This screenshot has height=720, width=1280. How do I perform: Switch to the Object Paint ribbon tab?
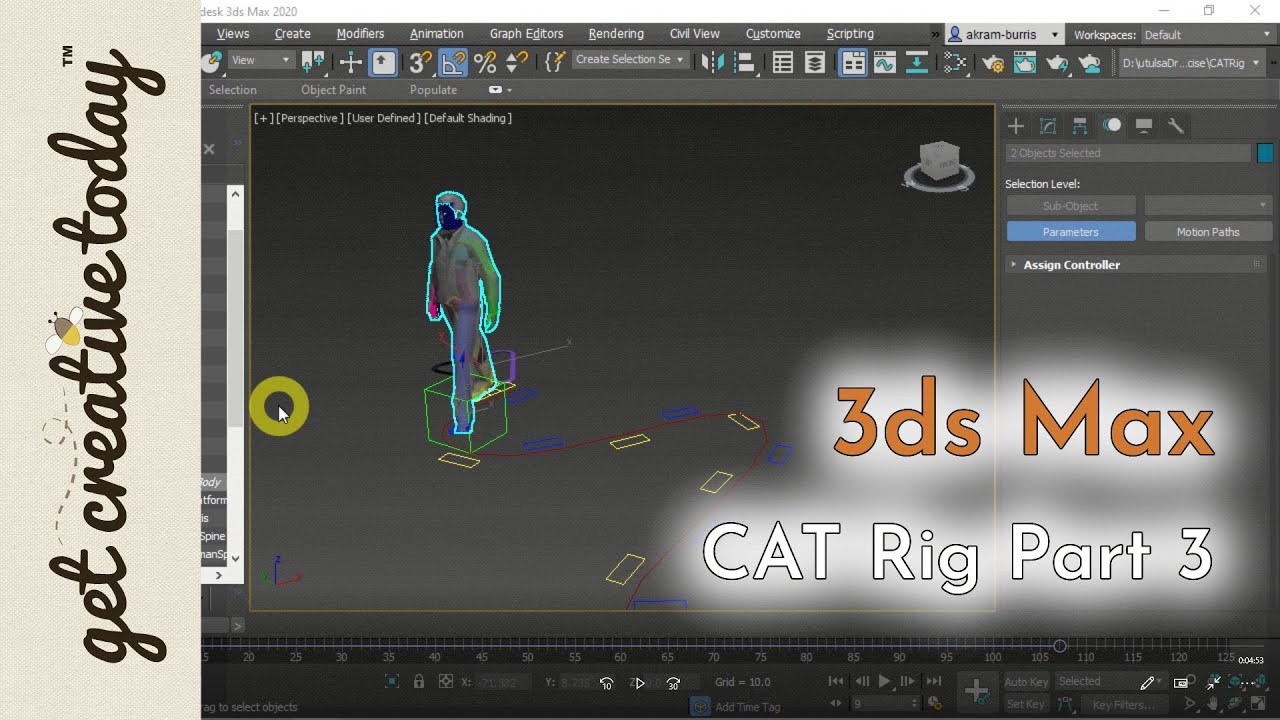(334, 90)
